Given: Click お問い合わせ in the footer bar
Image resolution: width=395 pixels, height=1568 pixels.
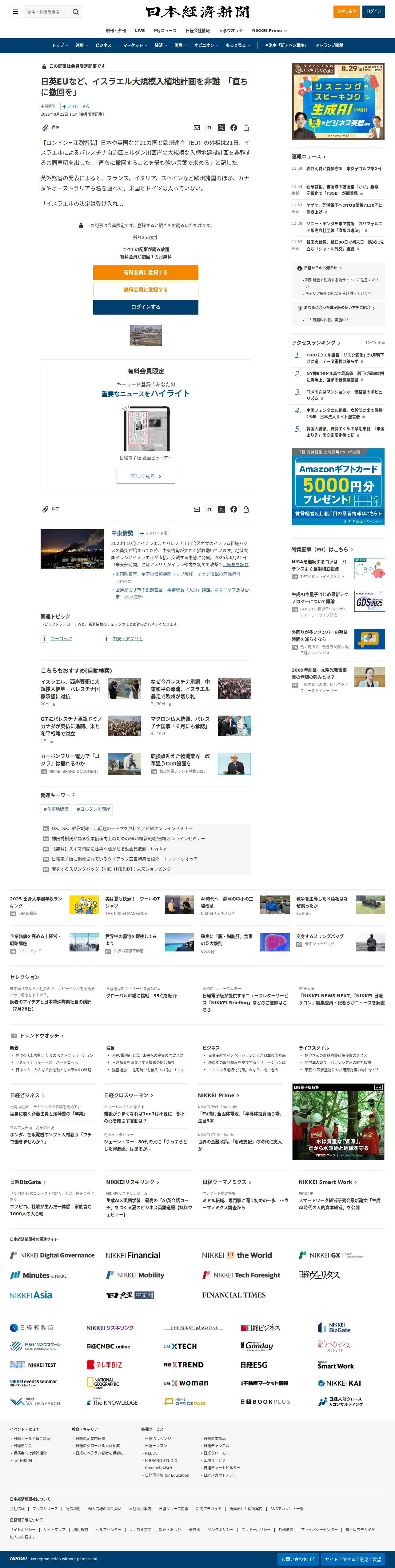Looking at the screenshot, I should click(x=297, y=1559).
